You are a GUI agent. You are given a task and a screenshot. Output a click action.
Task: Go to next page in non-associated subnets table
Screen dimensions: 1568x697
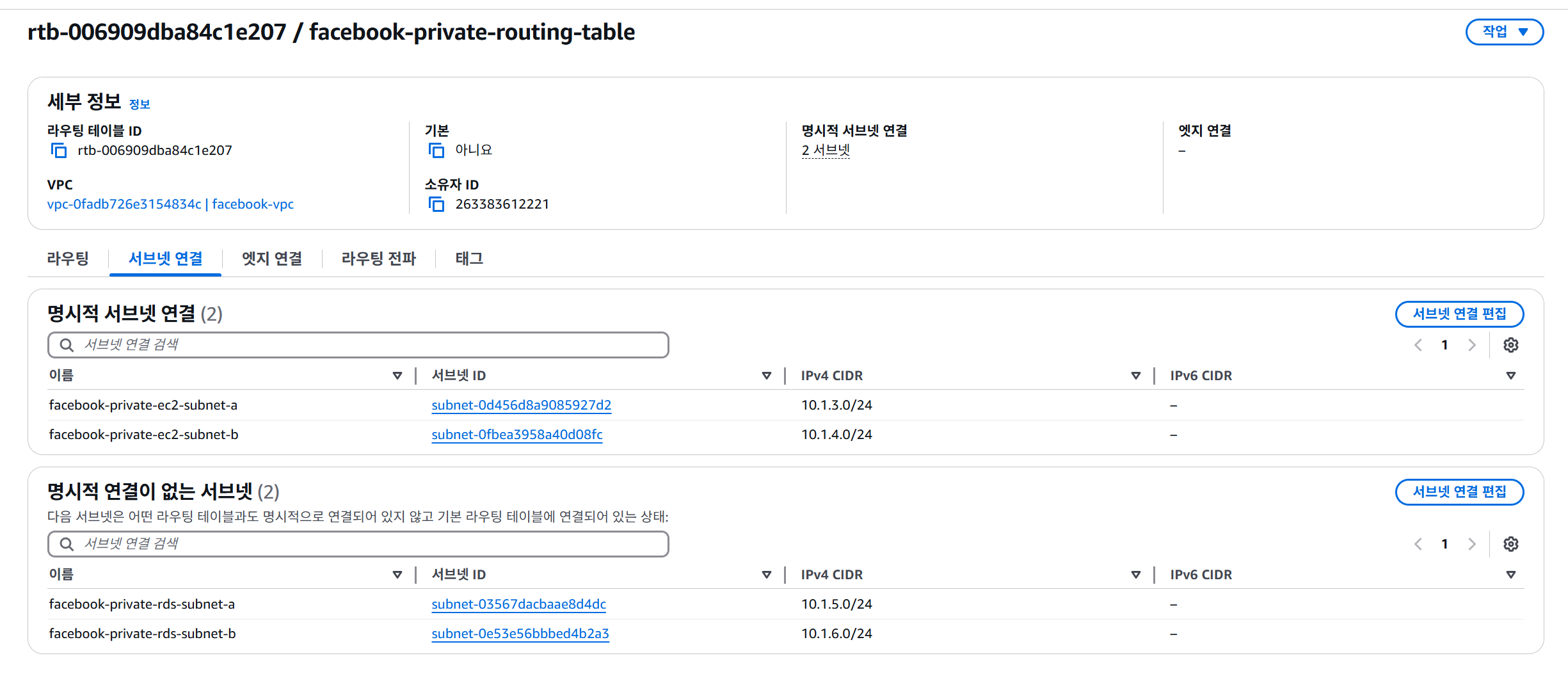pyautogui.click(x=1472, y=545)
